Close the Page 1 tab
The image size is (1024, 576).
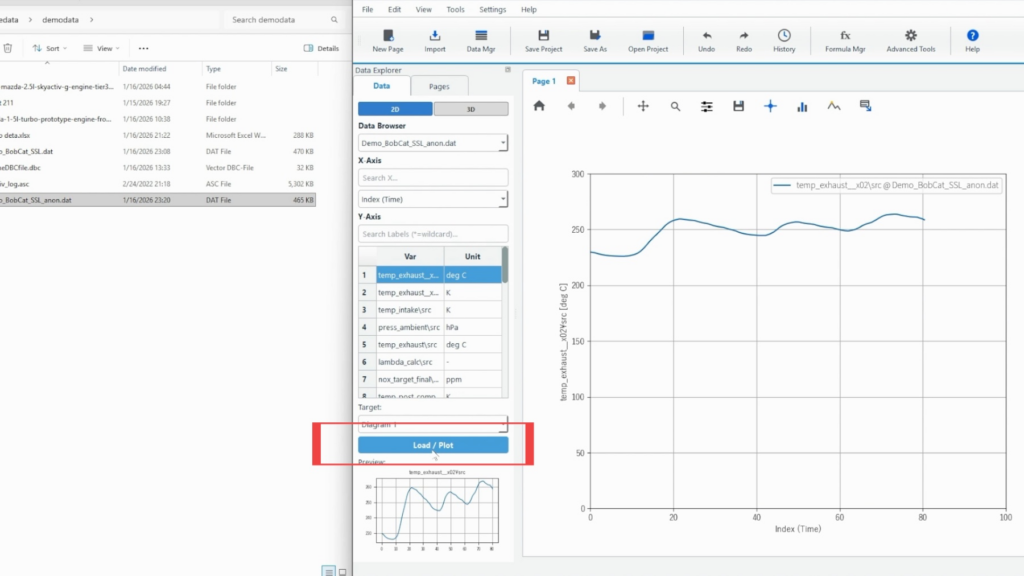click(x=571, y=81)
